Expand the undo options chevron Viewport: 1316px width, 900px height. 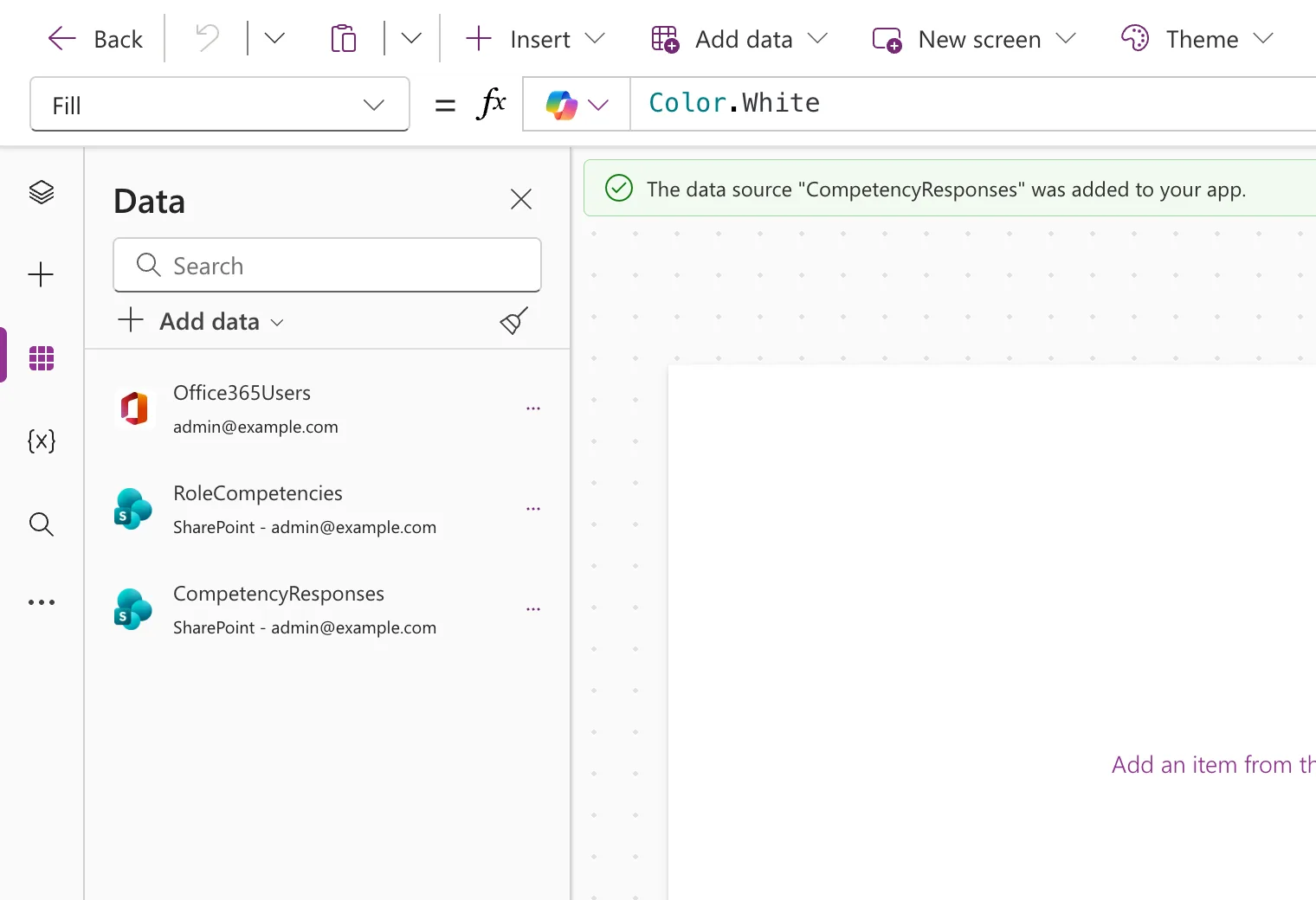(x=274, y=39)
